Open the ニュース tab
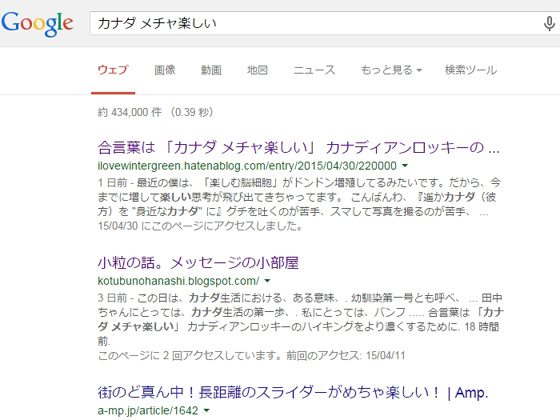This screenshot has height=420, width=560. 314,70
